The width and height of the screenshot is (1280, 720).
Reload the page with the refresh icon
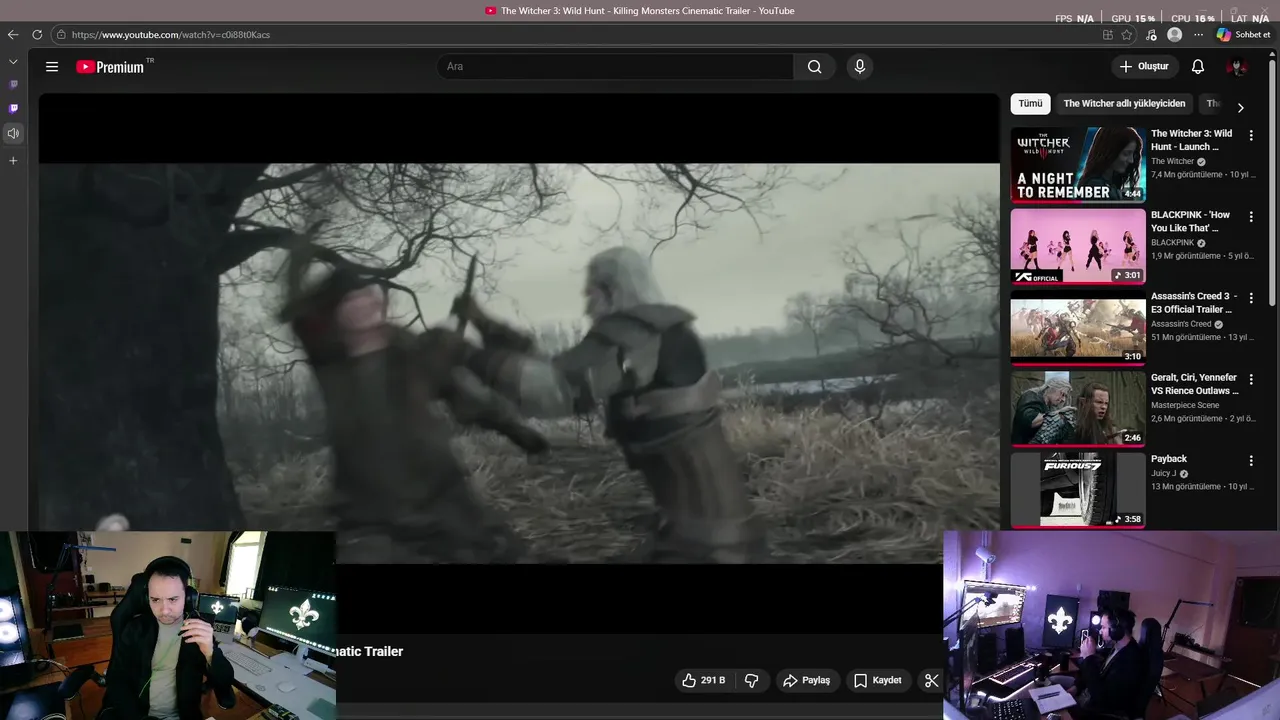tap(37, 34)
